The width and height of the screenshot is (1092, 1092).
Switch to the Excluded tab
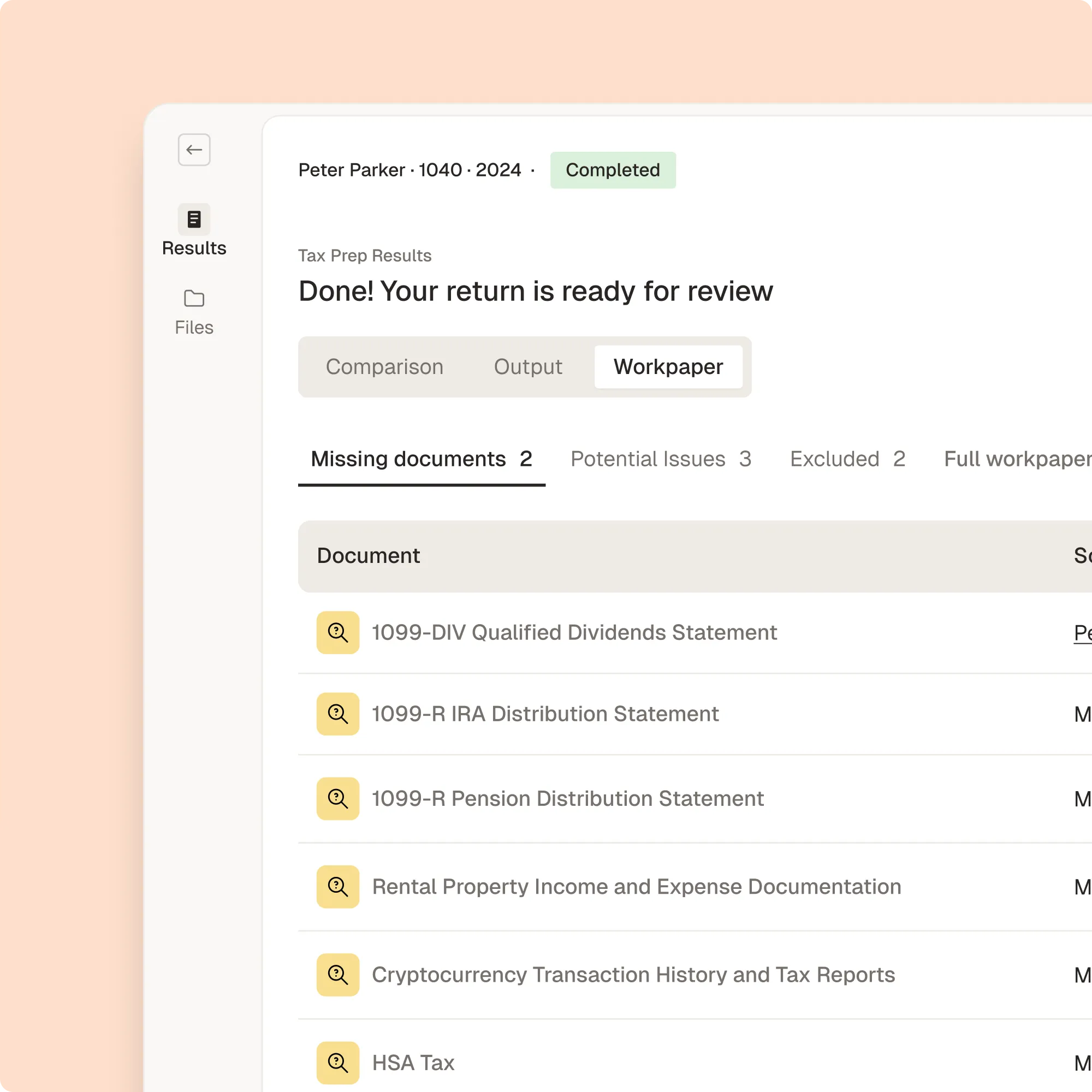(x=847, y=459)
